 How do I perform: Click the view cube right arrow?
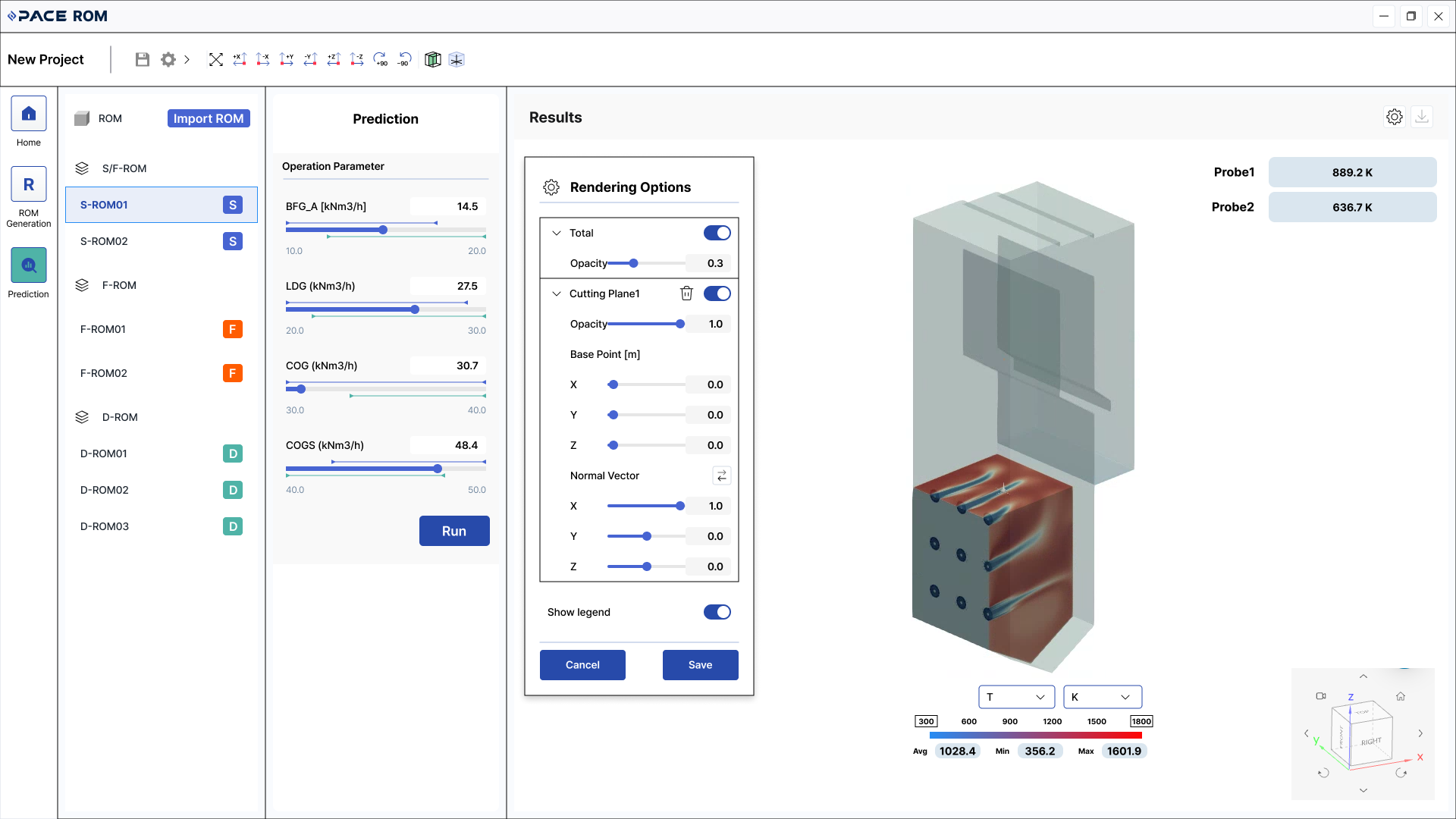click(1420, 733)
